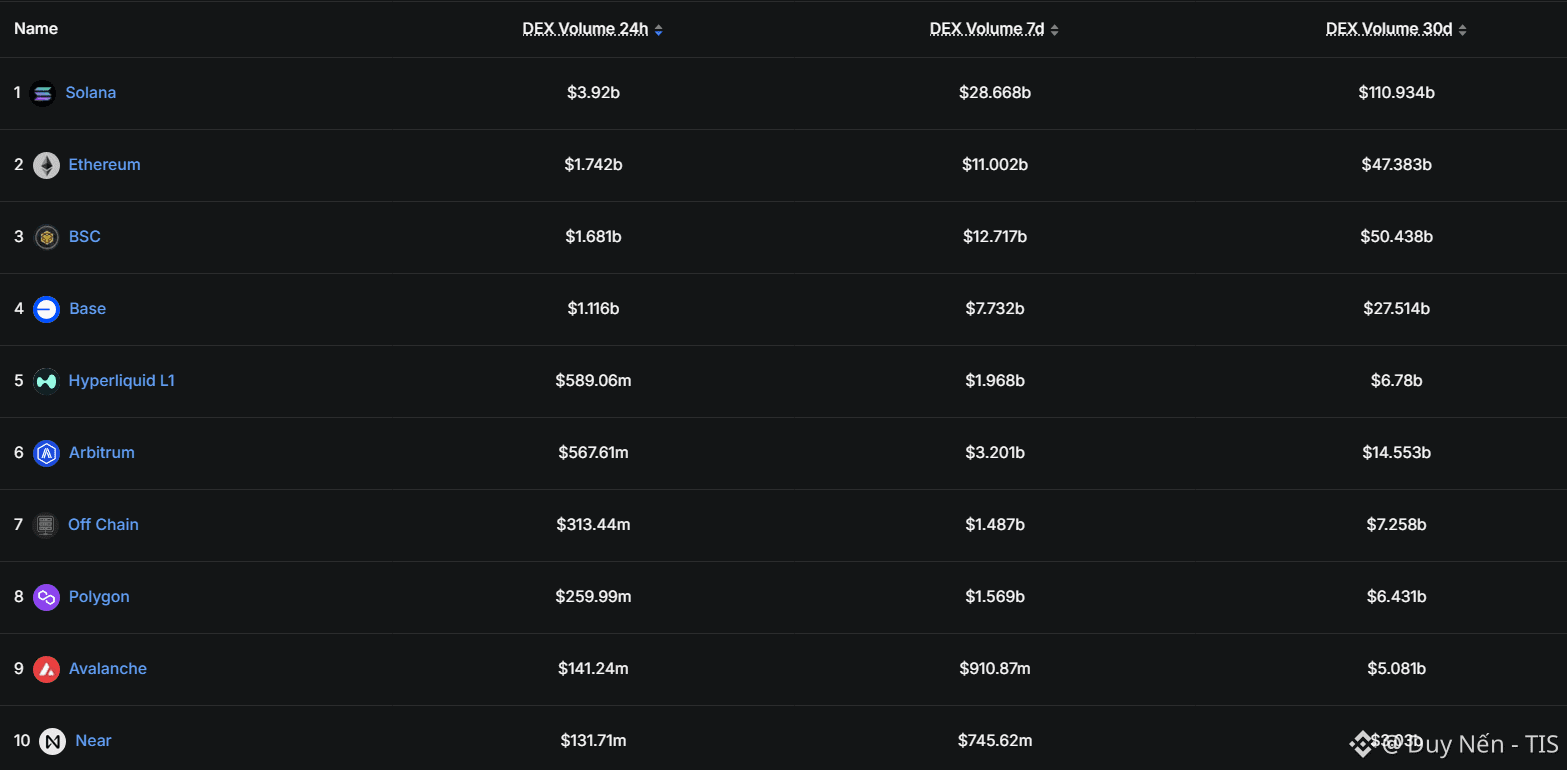Sort by DEX Volume 7d arrow

[1054, 30]
